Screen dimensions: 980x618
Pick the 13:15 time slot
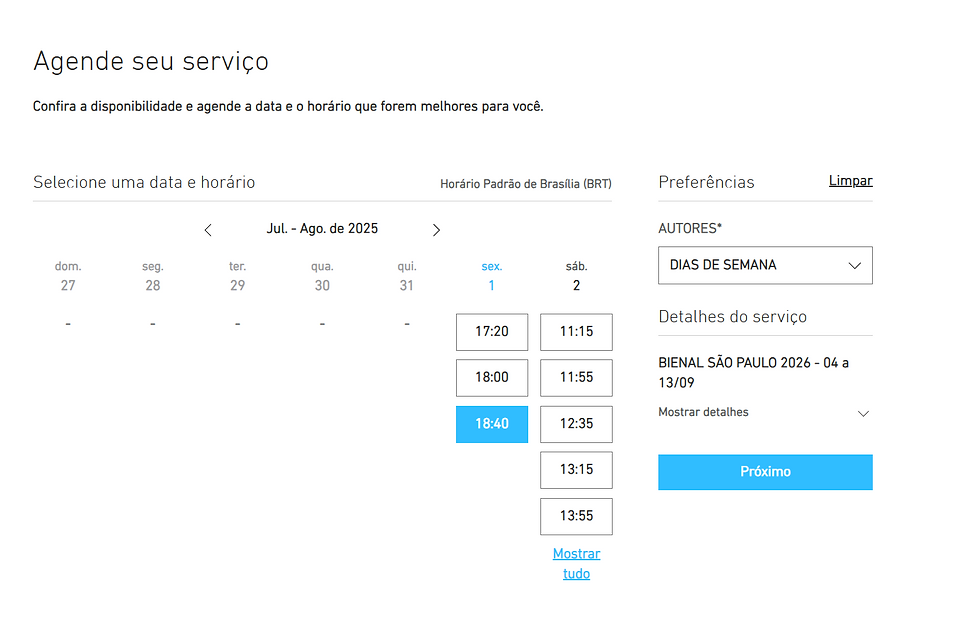click(576, 470)
